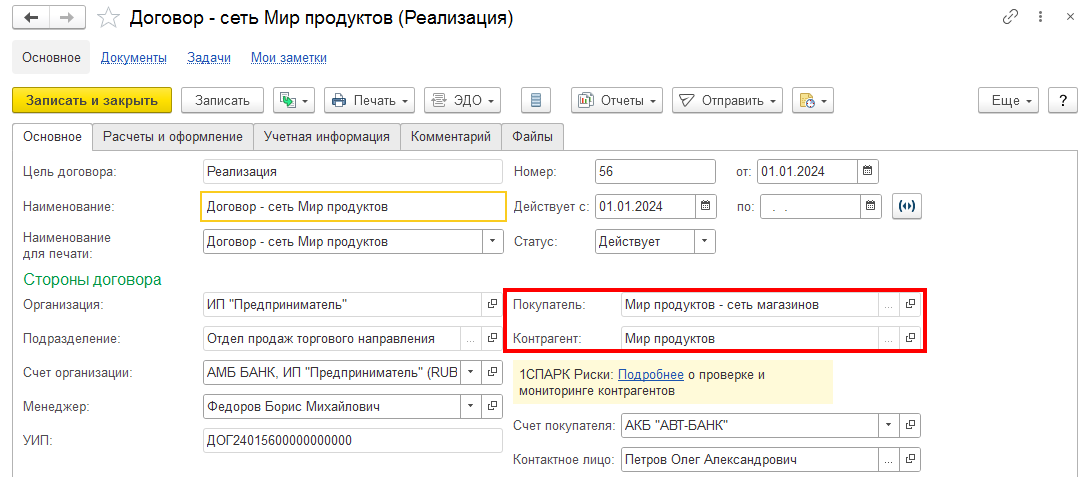Click into the Номер input field
This screenshot has height=477, width=1083.
(654, 171)
